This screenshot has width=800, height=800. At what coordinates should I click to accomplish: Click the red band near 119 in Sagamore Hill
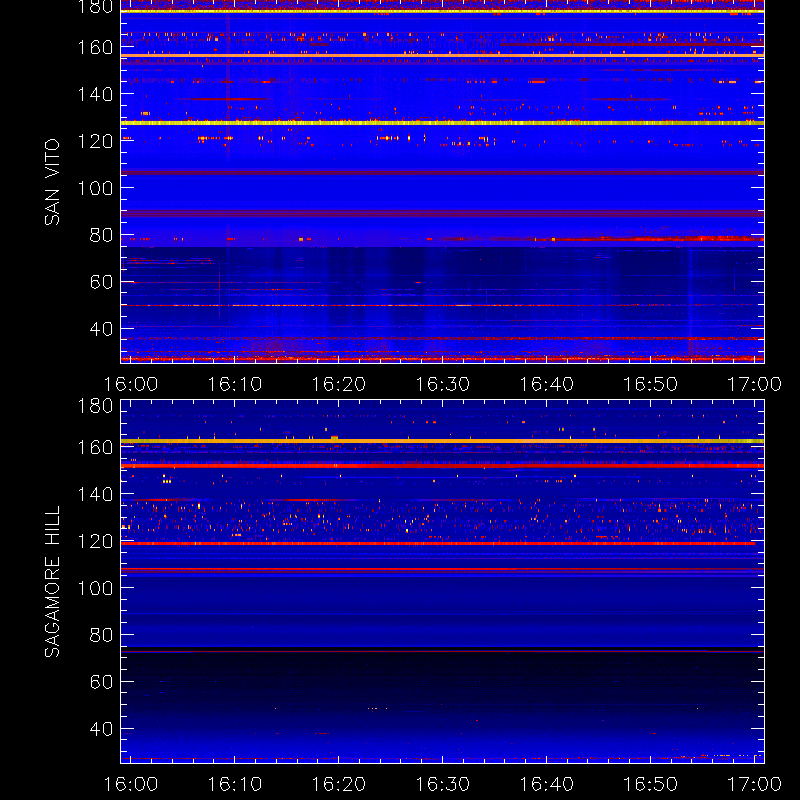pyautogui.click(x=439, y=544)
